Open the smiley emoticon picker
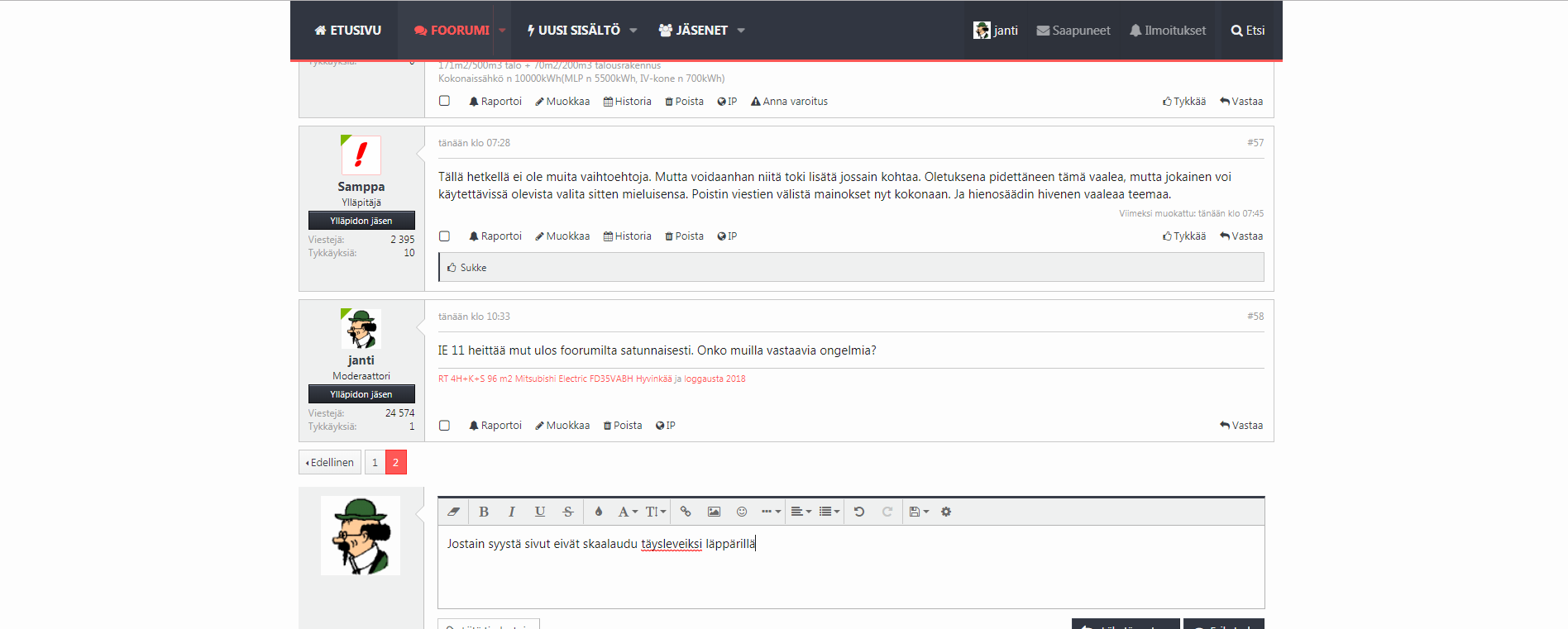The height and width of the screenshot is (629, 1568). [x=742, y=512]
